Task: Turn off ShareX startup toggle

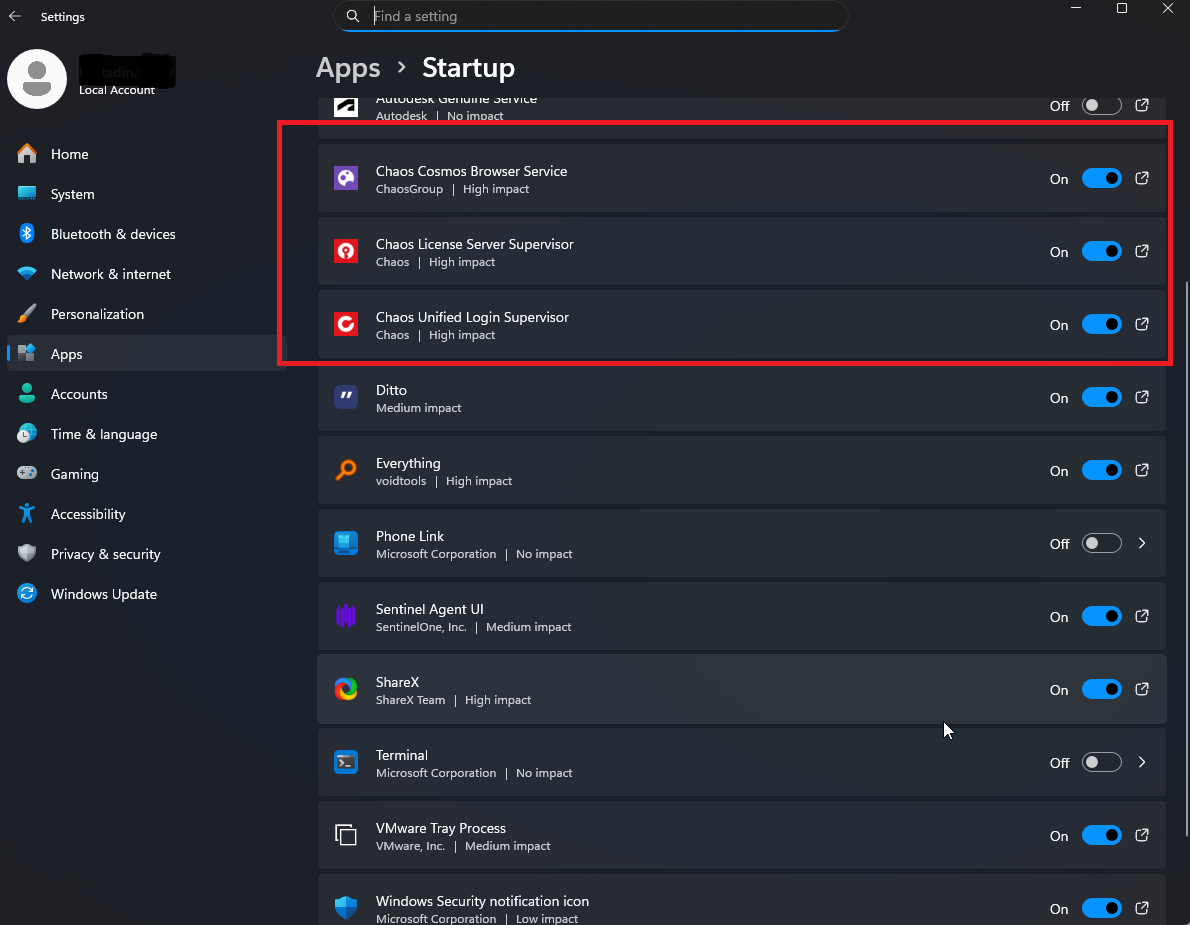Action: coord(1101,690)
